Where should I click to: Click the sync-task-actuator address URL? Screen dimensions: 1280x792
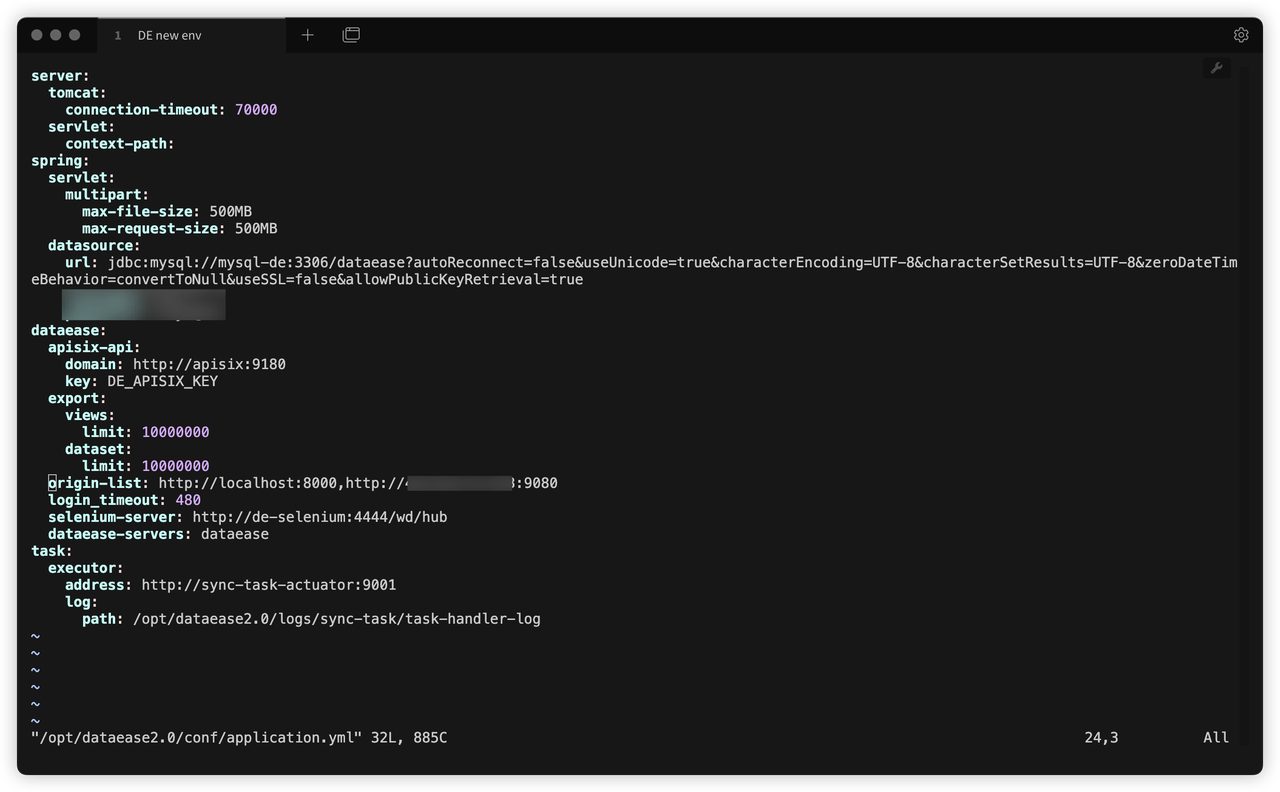point(268,585)
